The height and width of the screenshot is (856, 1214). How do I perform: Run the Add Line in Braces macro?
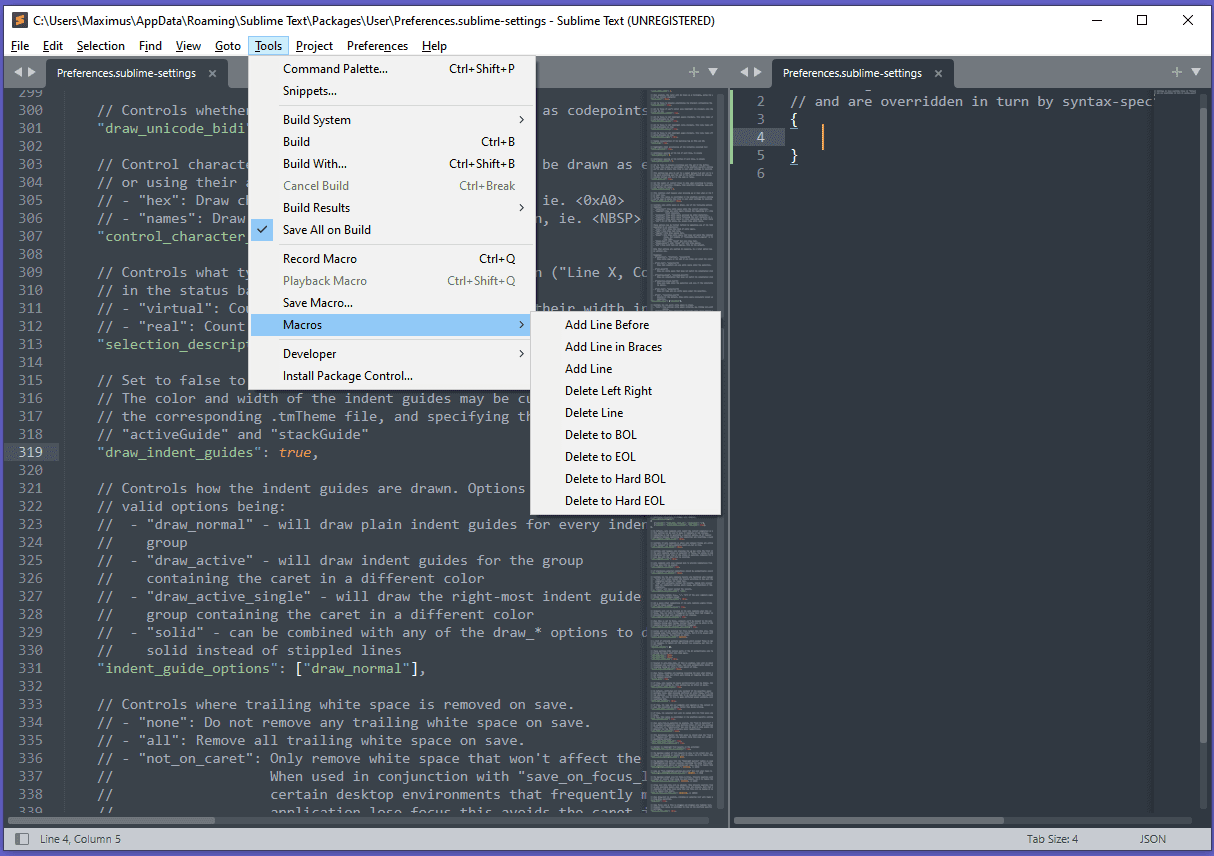(625, 347)
